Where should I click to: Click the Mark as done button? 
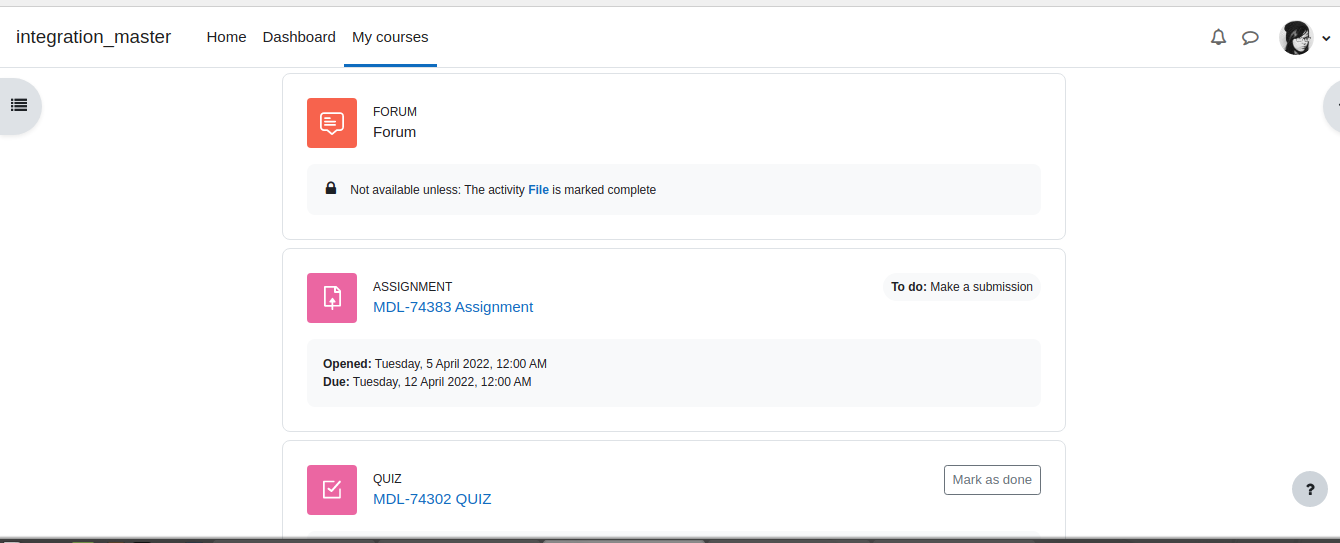point(992,480)
